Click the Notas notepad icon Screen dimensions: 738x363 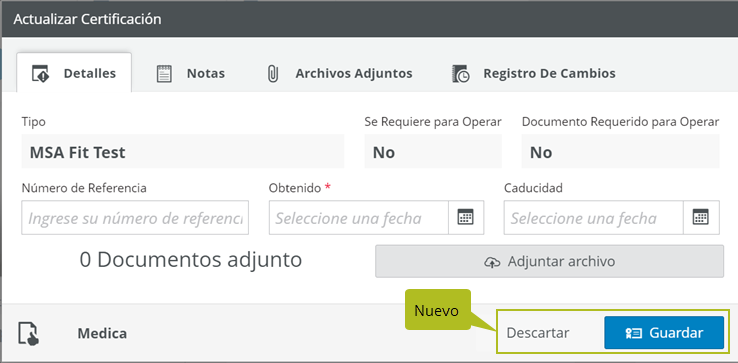(164, 74)
